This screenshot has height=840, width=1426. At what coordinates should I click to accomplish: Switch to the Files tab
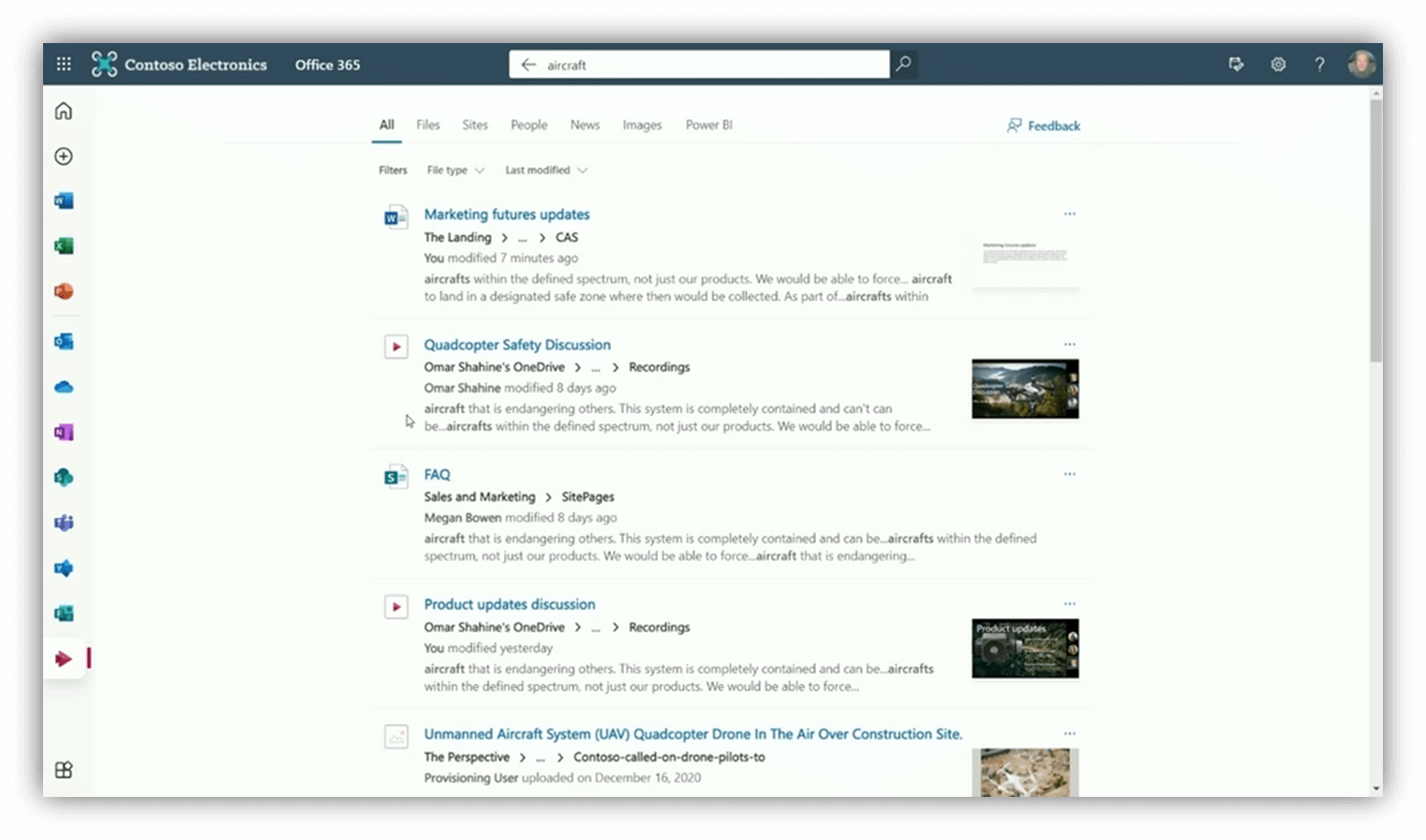click(x=427, y=125)
